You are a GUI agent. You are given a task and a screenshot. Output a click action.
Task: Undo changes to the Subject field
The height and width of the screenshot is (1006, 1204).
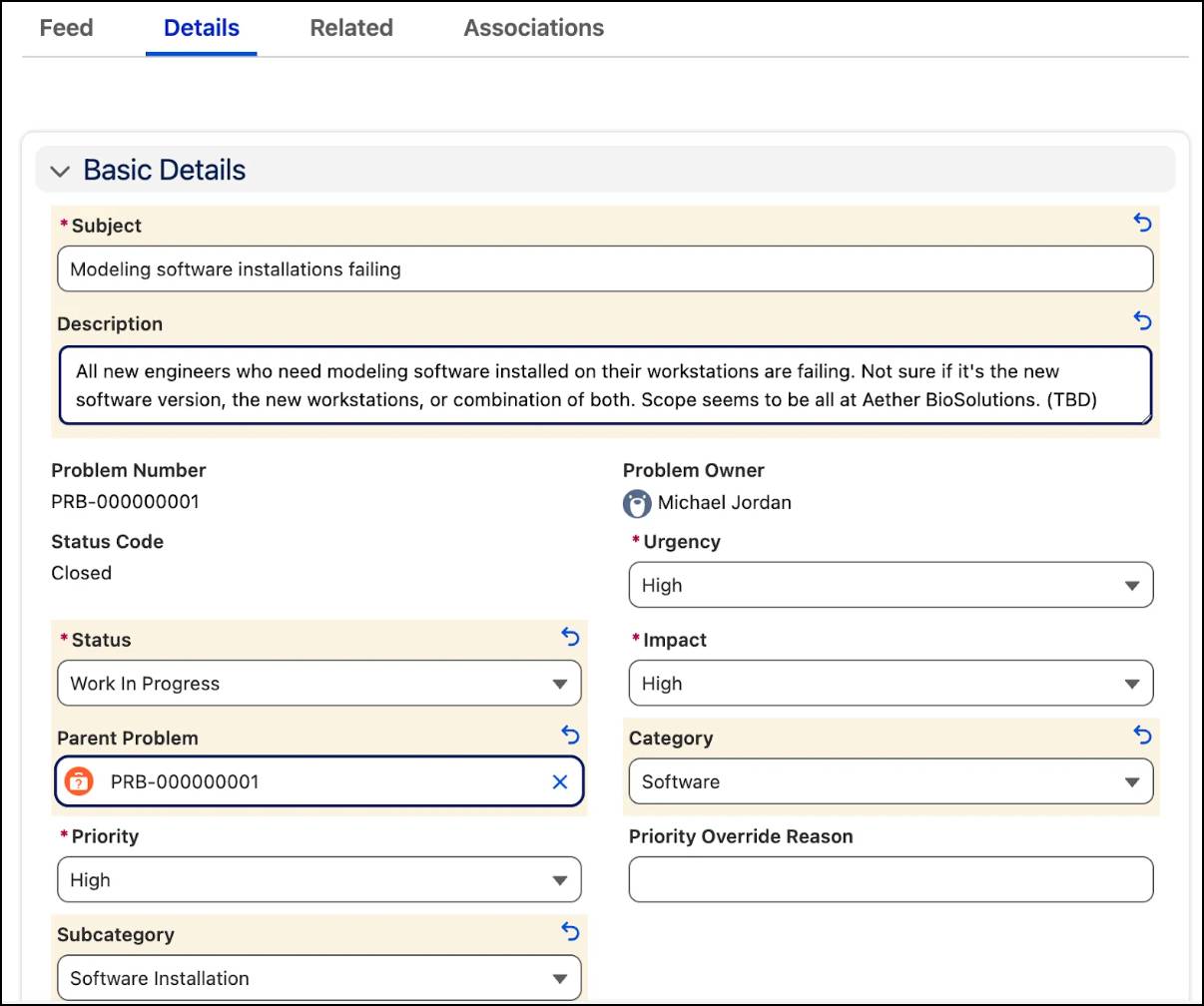(x=1143, y=223)
